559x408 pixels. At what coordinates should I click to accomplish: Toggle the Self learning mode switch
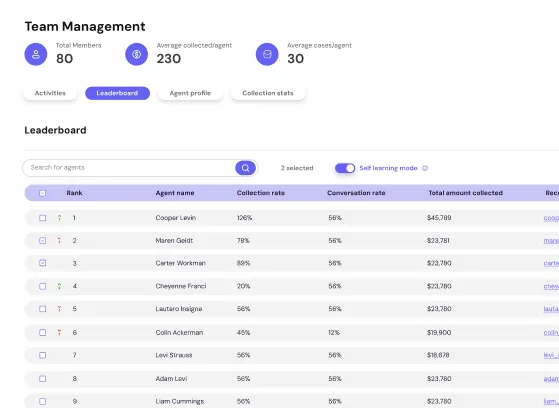345,168
